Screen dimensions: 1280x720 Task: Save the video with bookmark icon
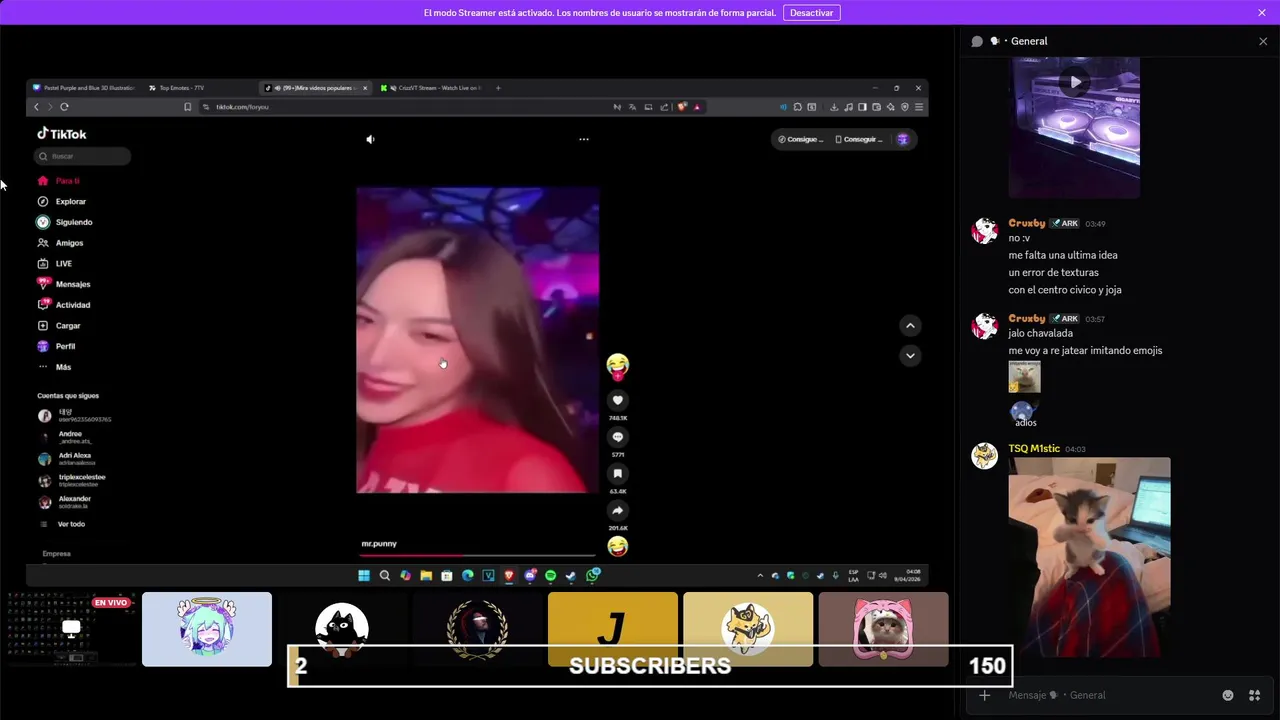click(618, 473)
